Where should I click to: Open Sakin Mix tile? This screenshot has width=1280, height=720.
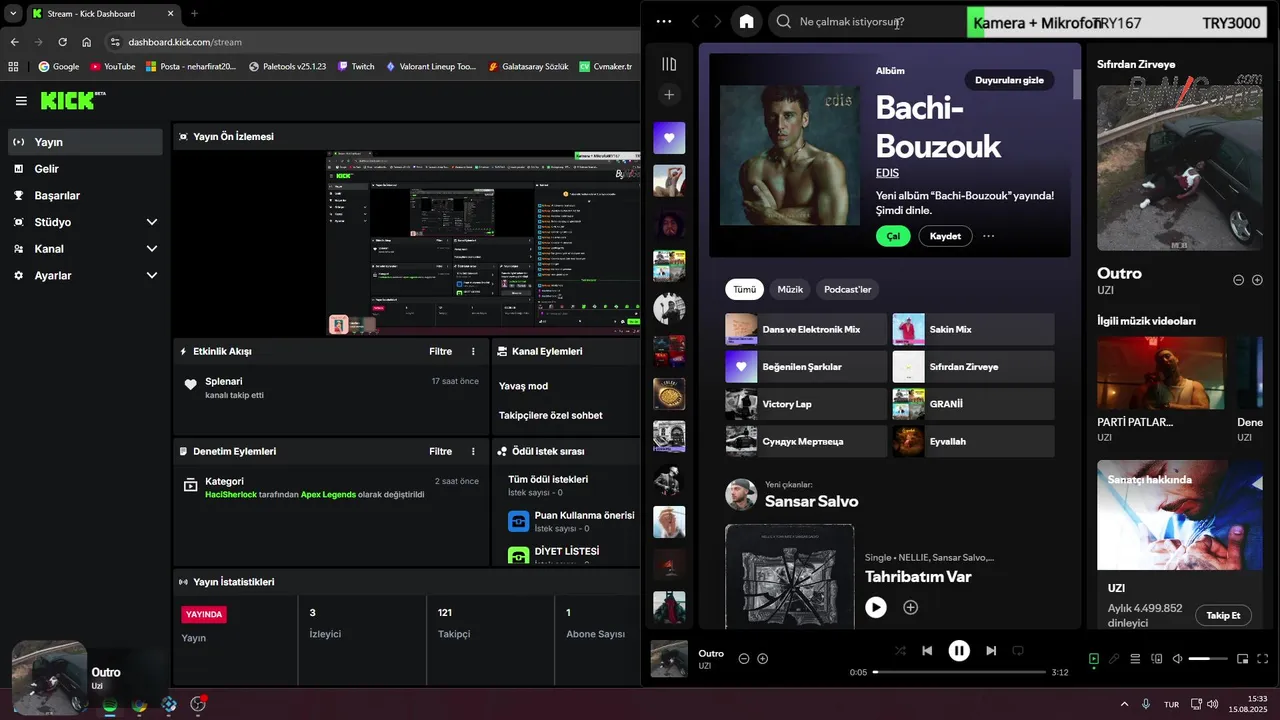coord(973,329)
